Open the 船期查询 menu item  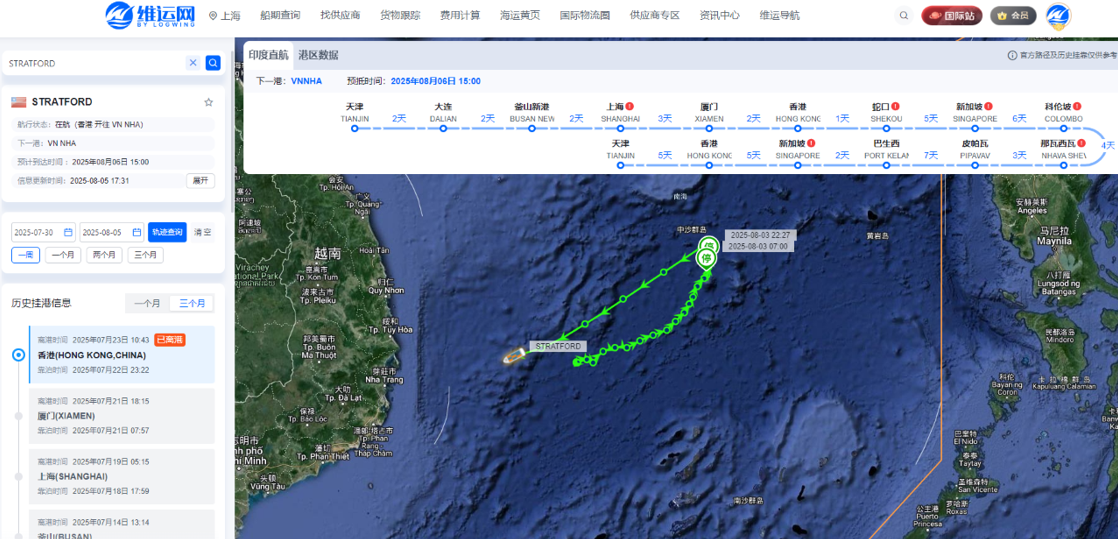click(x=280, y=15)
